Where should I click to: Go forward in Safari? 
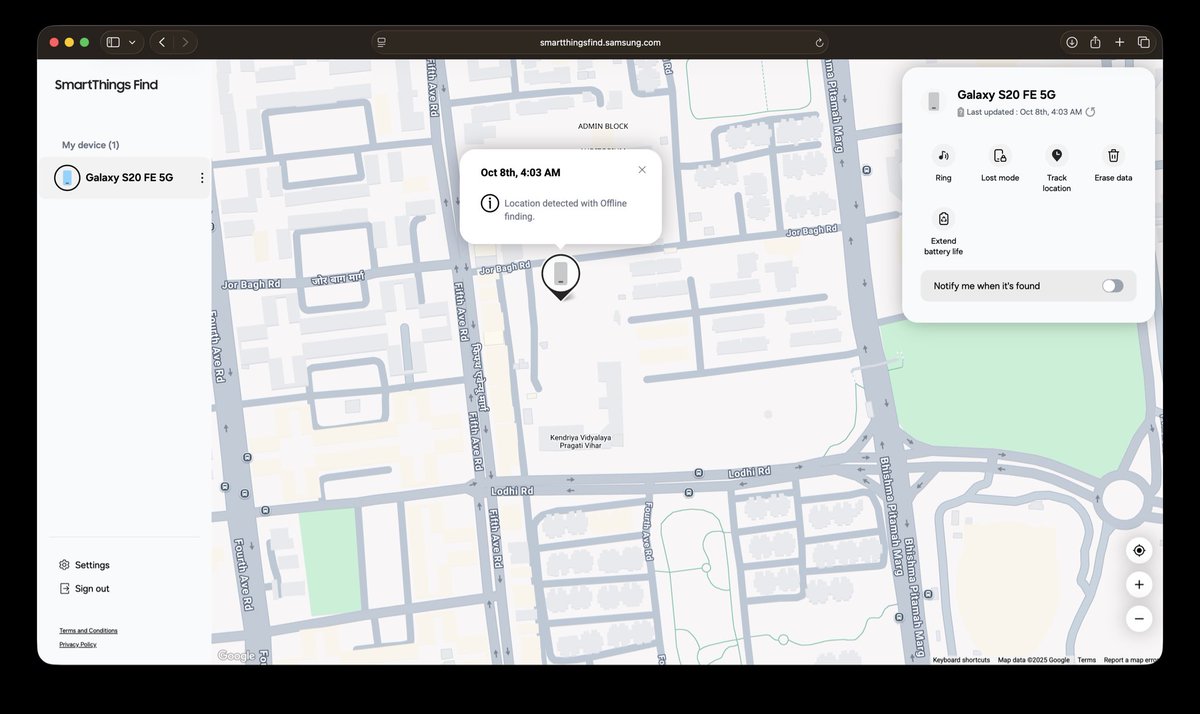point(185,42)
